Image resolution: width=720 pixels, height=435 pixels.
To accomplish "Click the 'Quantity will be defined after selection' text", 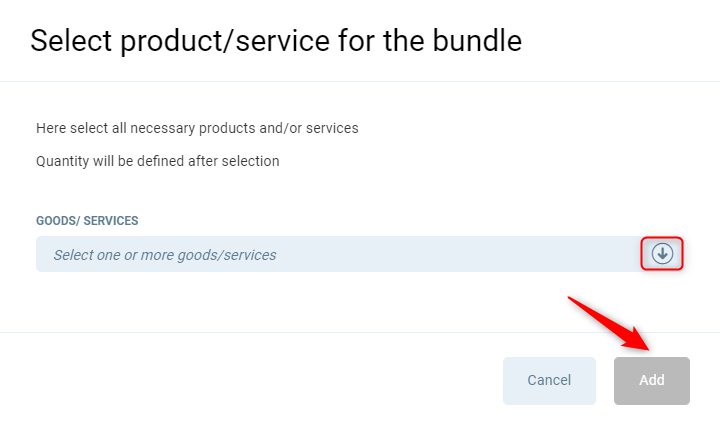I will (x=158, y=160).
